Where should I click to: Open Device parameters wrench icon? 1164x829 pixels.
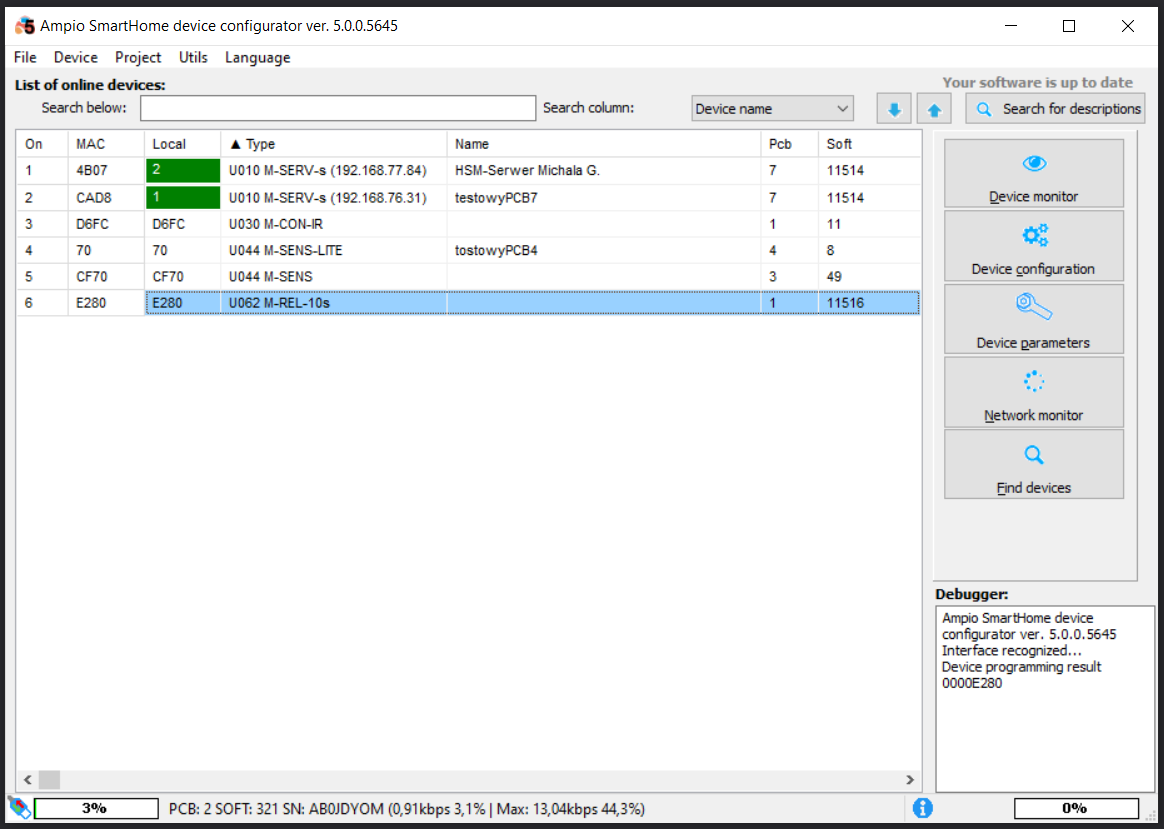pos(1034,307)
